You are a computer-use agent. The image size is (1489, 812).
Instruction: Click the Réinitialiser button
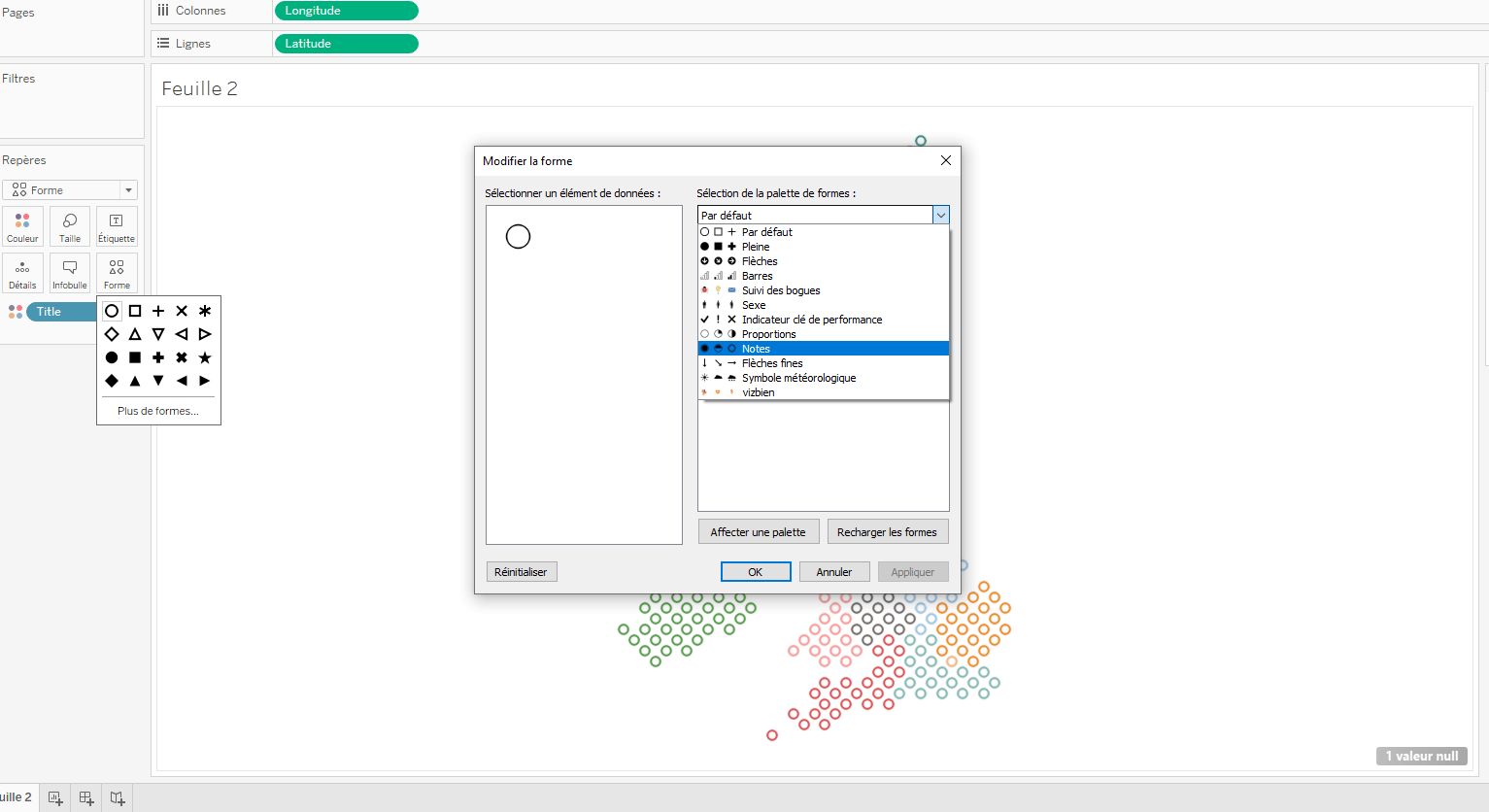click(x=521, y=572)
